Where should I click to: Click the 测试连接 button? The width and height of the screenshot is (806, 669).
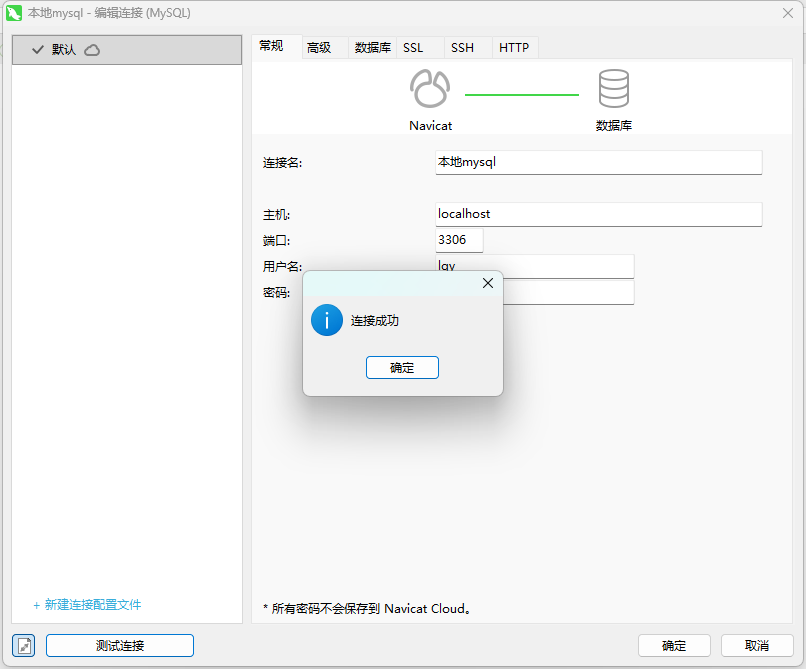pyautogui.click(x=120, y=645)
